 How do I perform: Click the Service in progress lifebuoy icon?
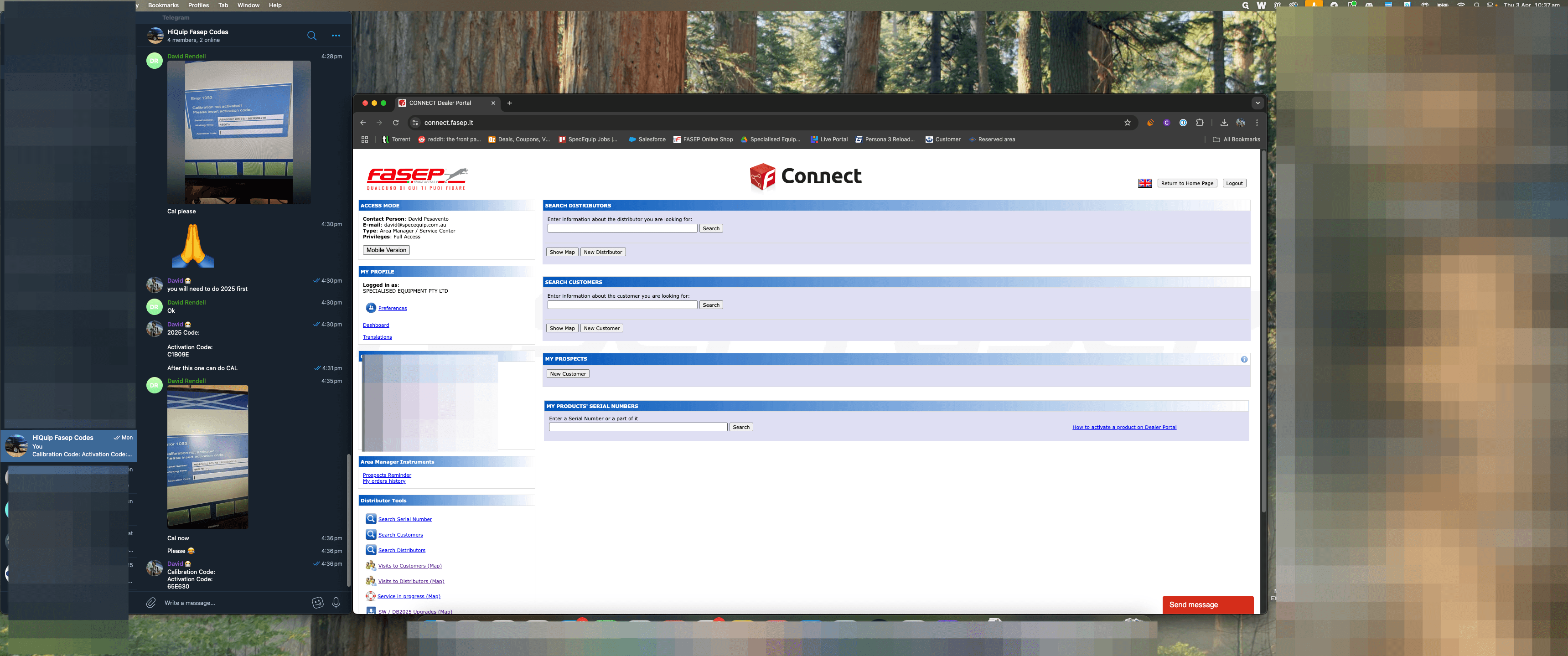[371, 596]
